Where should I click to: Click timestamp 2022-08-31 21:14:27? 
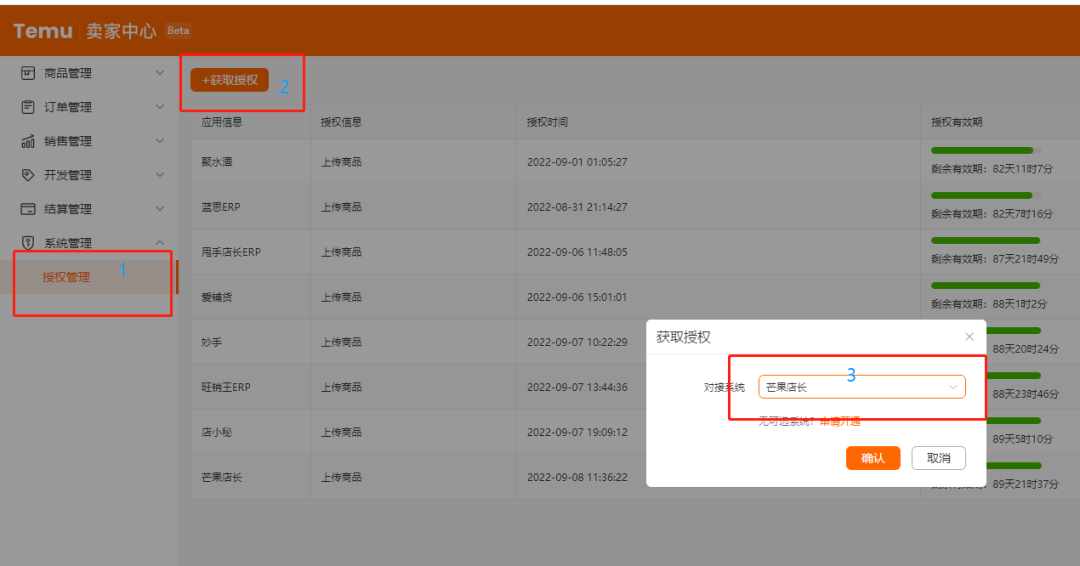pos(577,207)
